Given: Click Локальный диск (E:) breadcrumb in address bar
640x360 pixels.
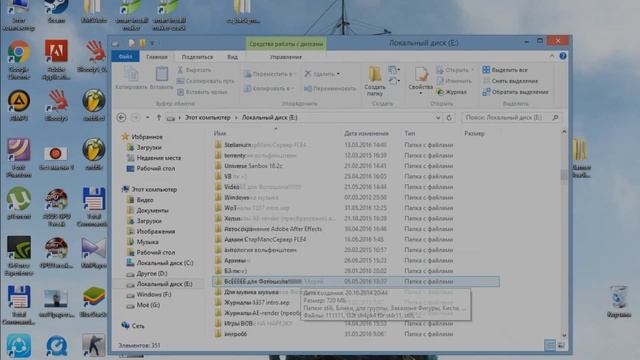Looking at the screenshot, I should (269, 118).
